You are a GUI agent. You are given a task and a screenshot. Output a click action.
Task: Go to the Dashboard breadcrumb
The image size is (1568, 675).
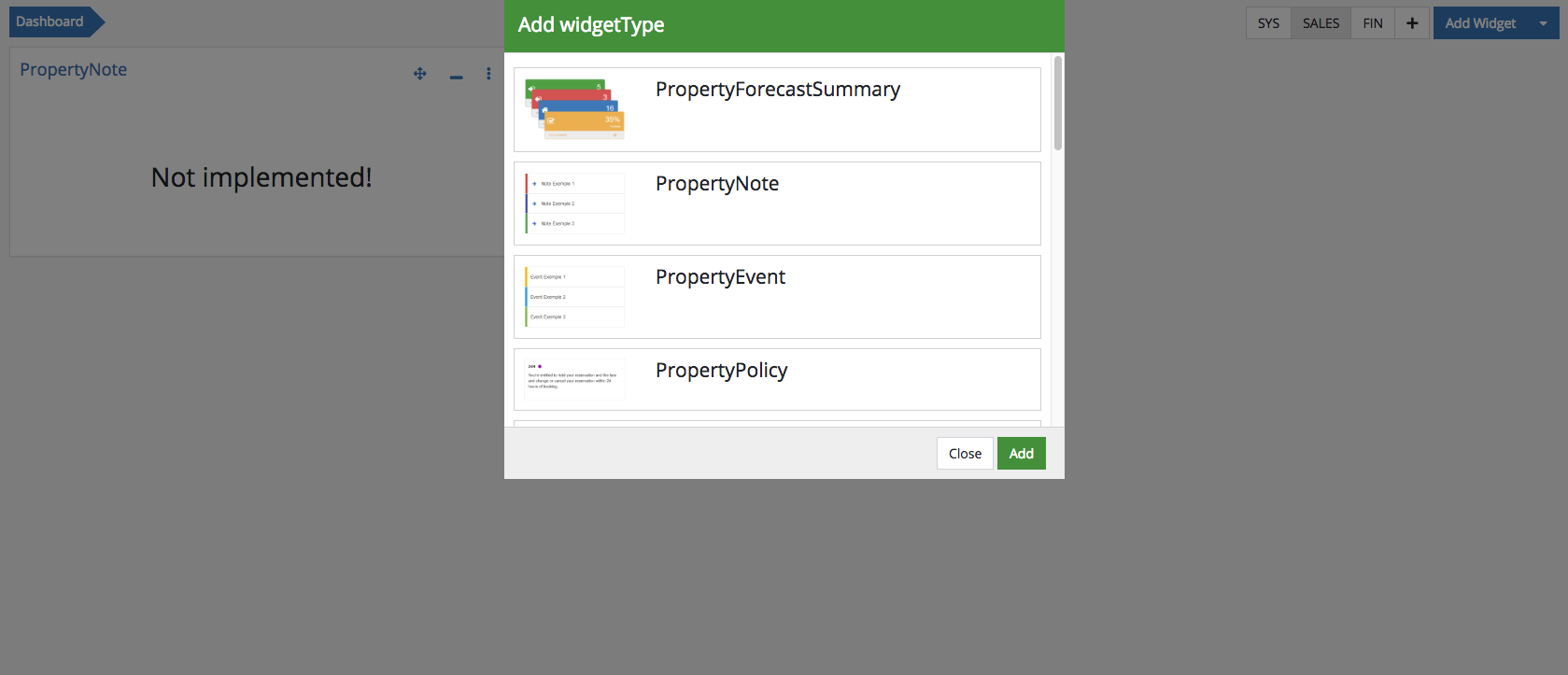[50, 21]
